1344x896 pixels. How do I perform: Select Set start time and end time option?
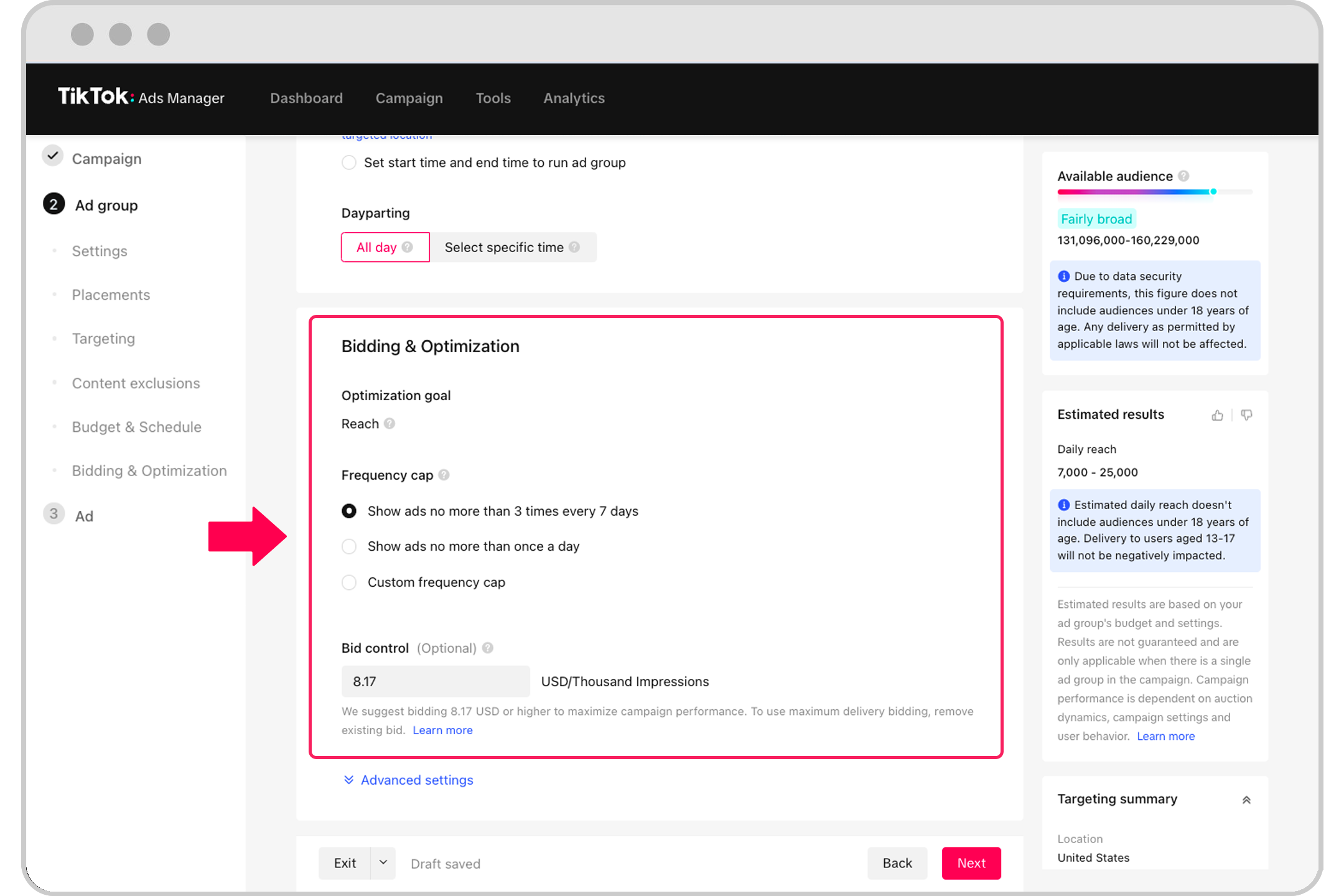coord(349,162)
